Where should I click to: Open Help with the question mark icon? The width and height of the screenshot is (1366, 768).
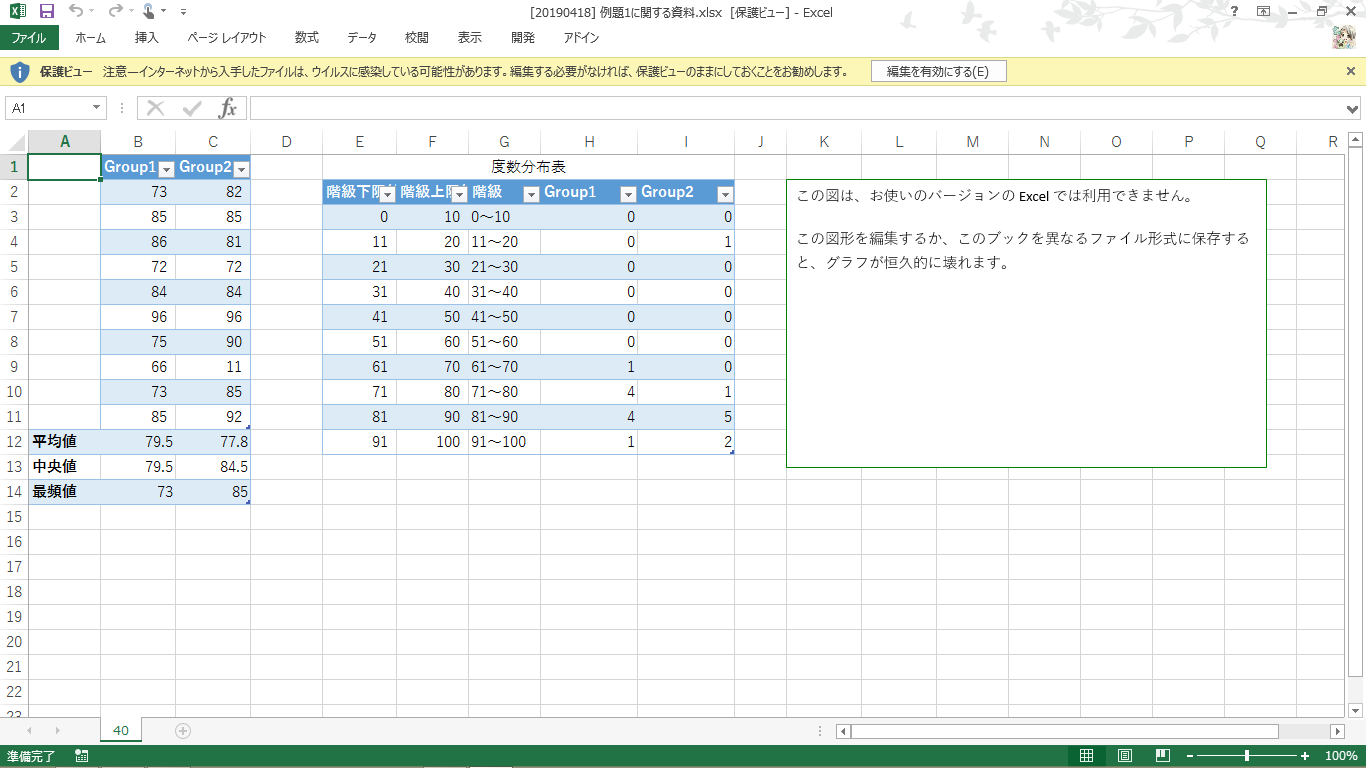(1235, 12)
